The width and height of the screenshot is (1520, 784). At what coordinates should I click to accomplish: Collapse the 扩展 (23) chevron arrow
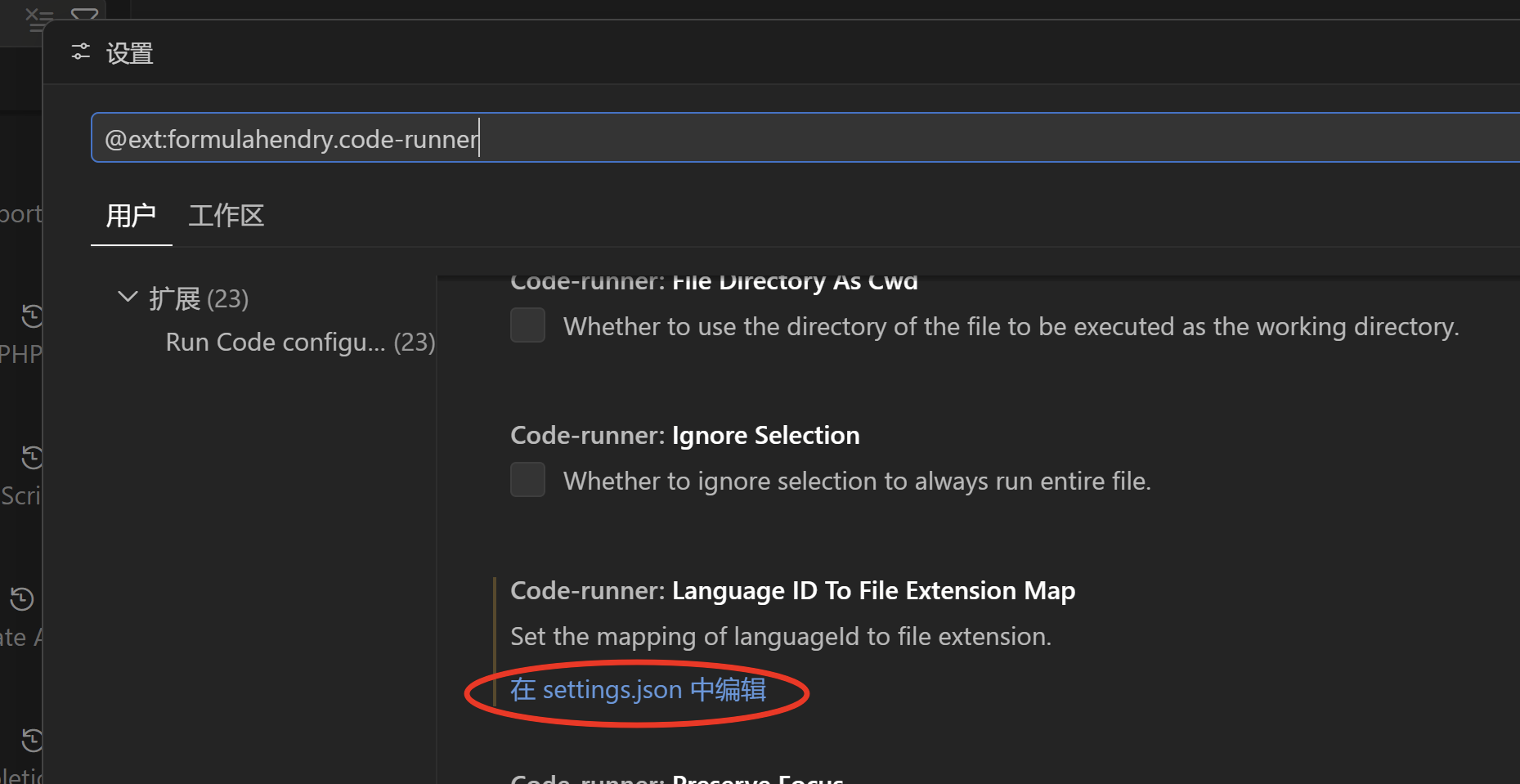coord(128,297)
